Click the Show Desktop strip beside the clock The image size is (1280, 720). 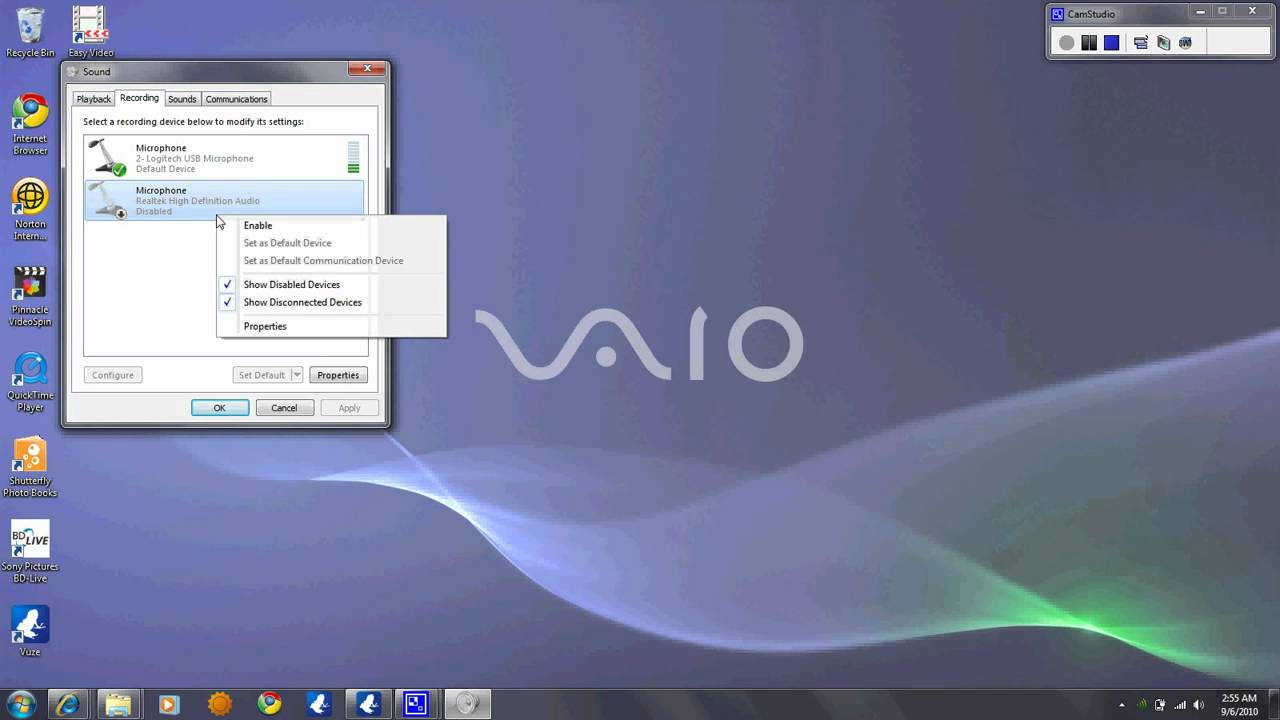1273,704
